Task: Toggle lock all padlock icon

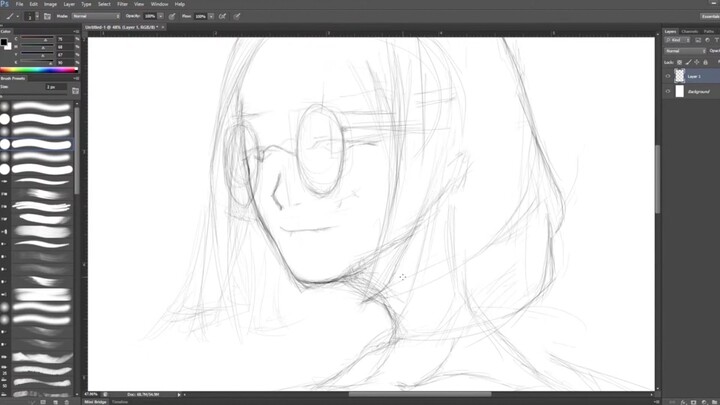Action: tap(706, 62)
